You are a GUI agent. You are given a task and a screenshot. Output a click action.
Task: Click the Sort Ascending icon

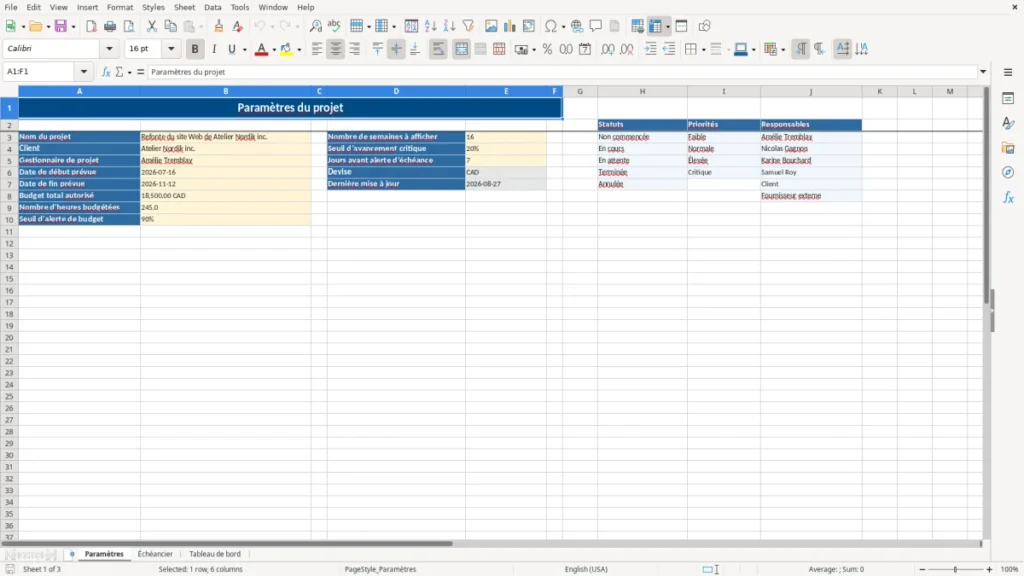tap(430, 26)
